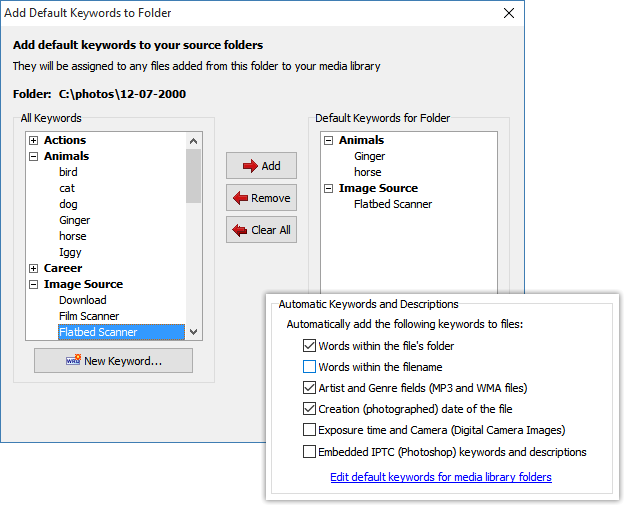Click the All Keywords scrollbar down arrow
624x505 pixels.
tap(194, 332)
